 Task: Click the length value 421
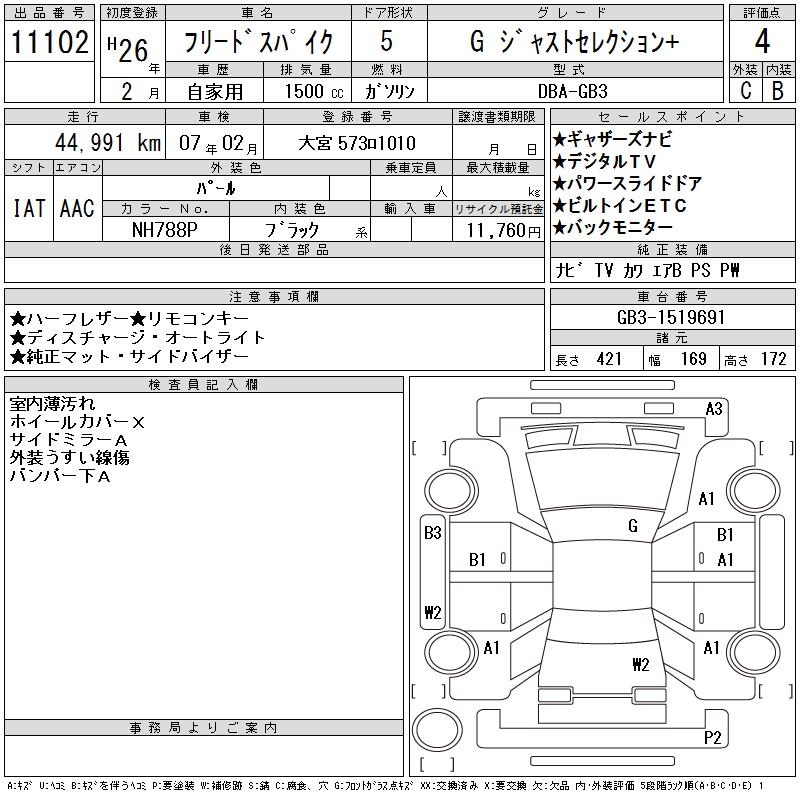pyautogui.click(x=609, y=359)
